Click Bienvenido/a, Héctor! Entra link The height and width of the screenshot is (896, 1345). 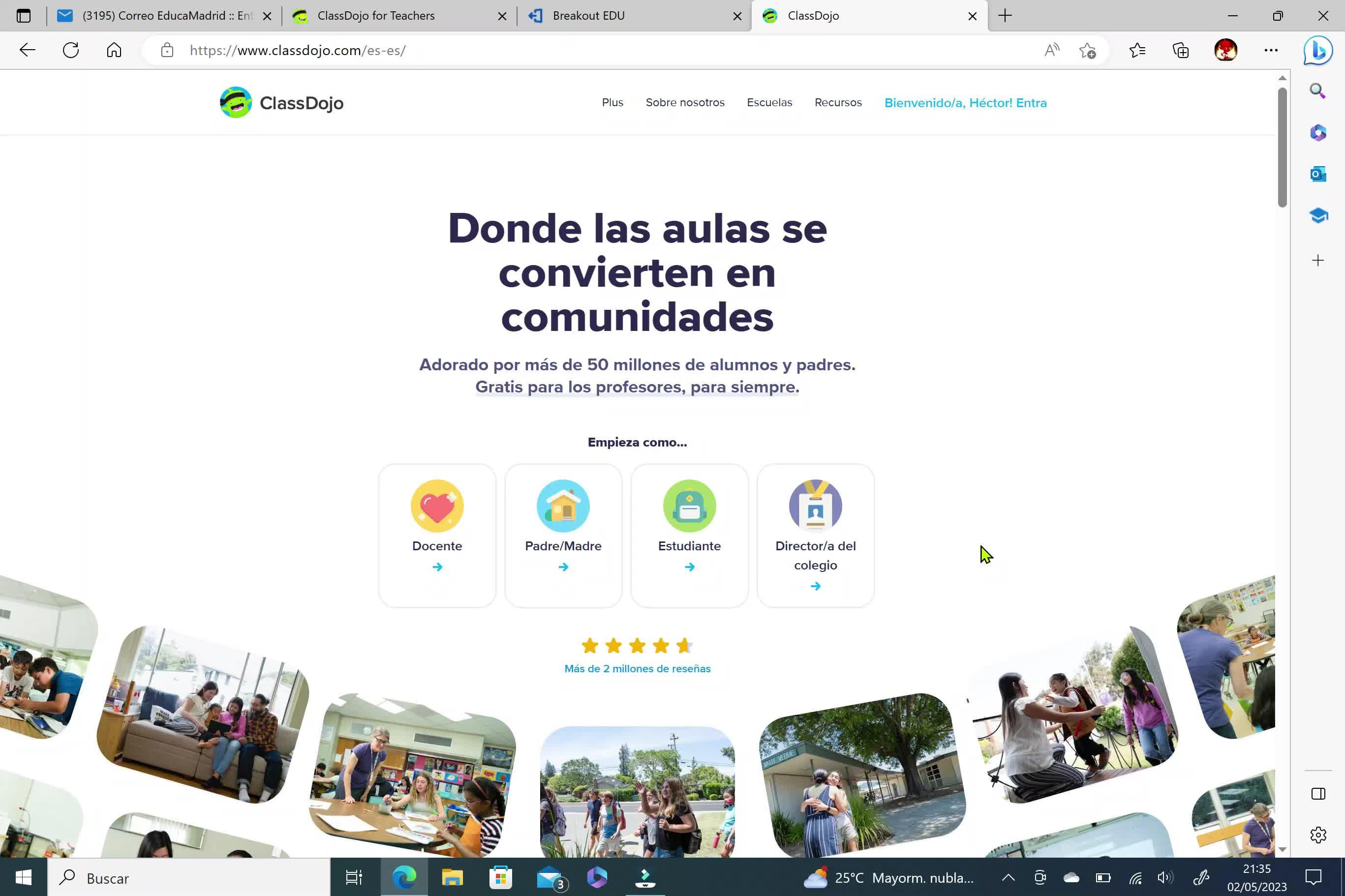tap(965, 103)
